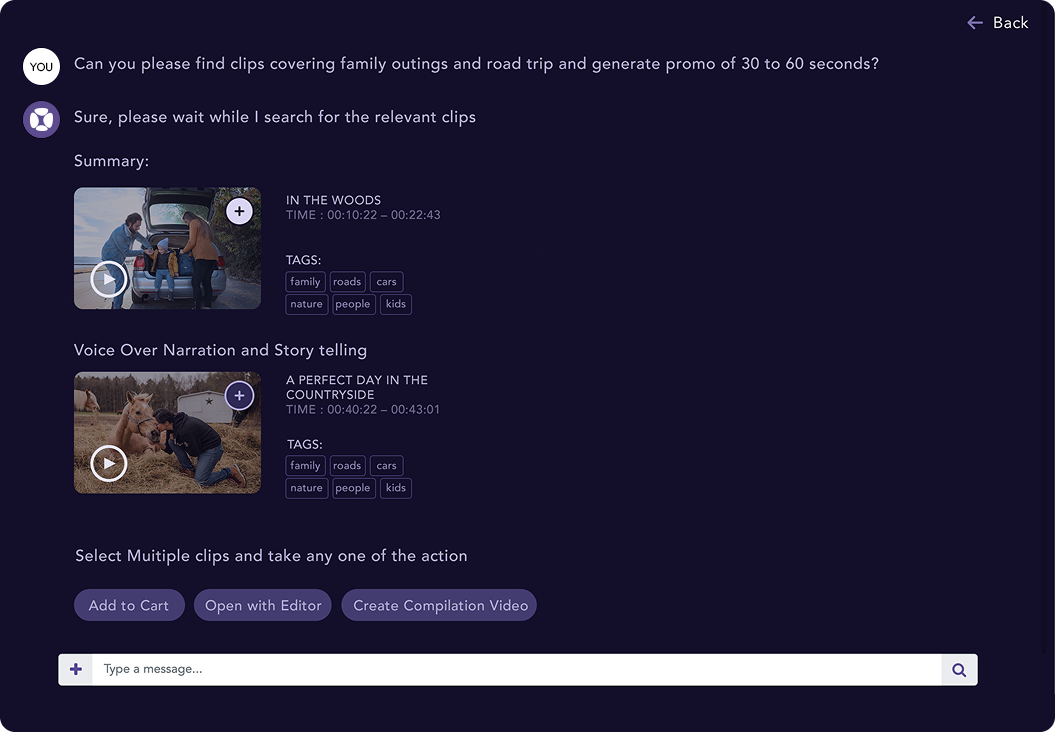The height and width of the screenshot is (732, 1055).
Task: Click the assistant bot avatar icon
Action: click(42, 120)
